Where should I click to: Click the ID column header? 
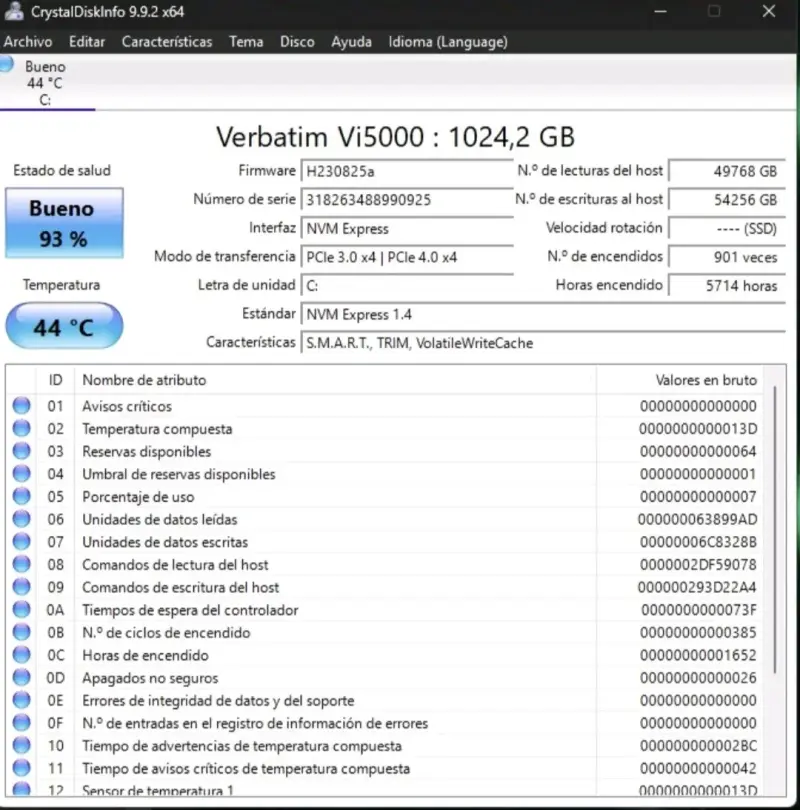(55, 380)
